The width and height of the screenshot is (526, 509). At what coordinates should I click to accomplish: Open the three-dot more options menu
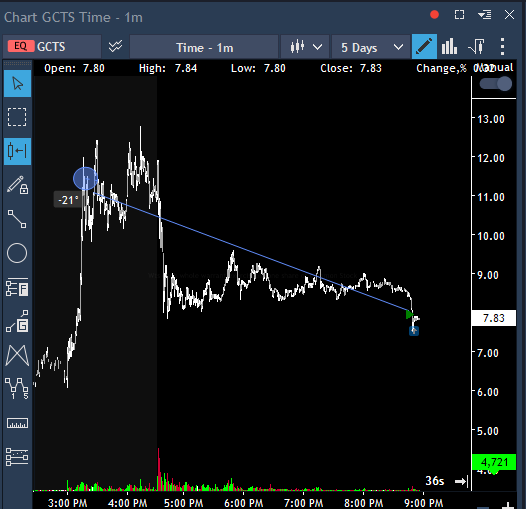(502, 46)
